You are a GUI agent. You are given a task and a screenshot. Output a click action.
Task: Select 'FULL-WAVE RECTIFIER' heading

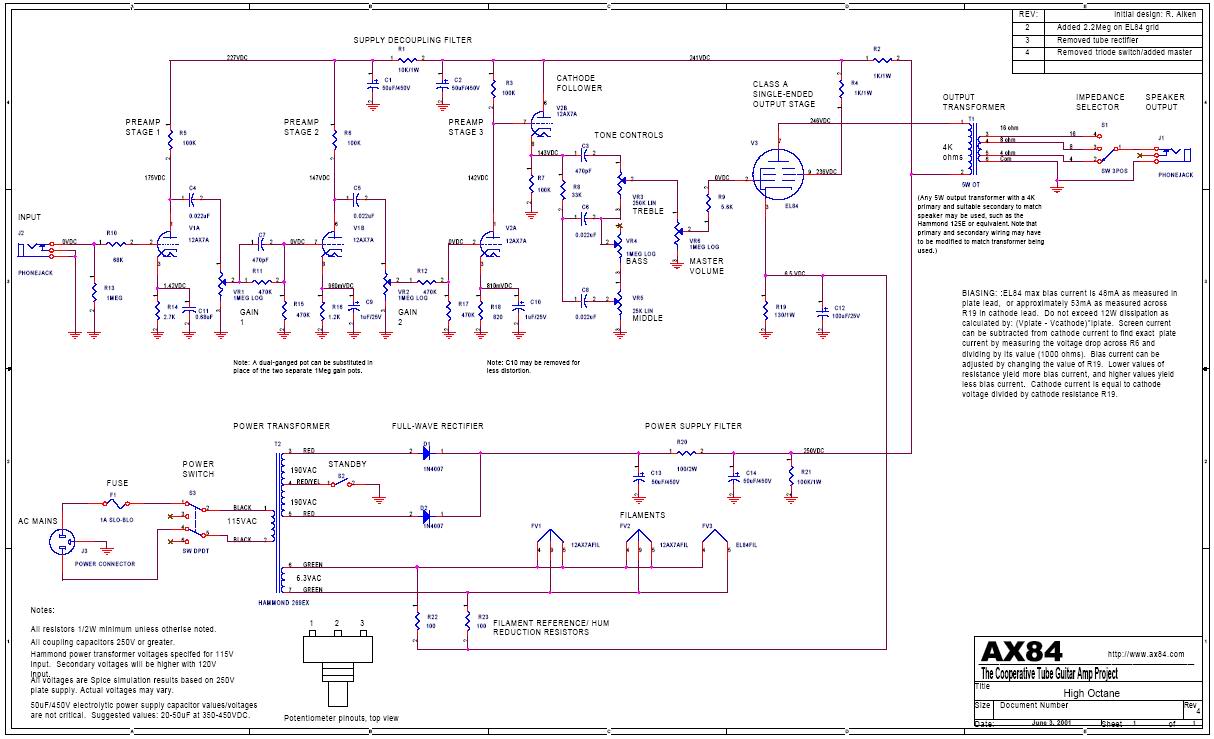click(438, 426)
